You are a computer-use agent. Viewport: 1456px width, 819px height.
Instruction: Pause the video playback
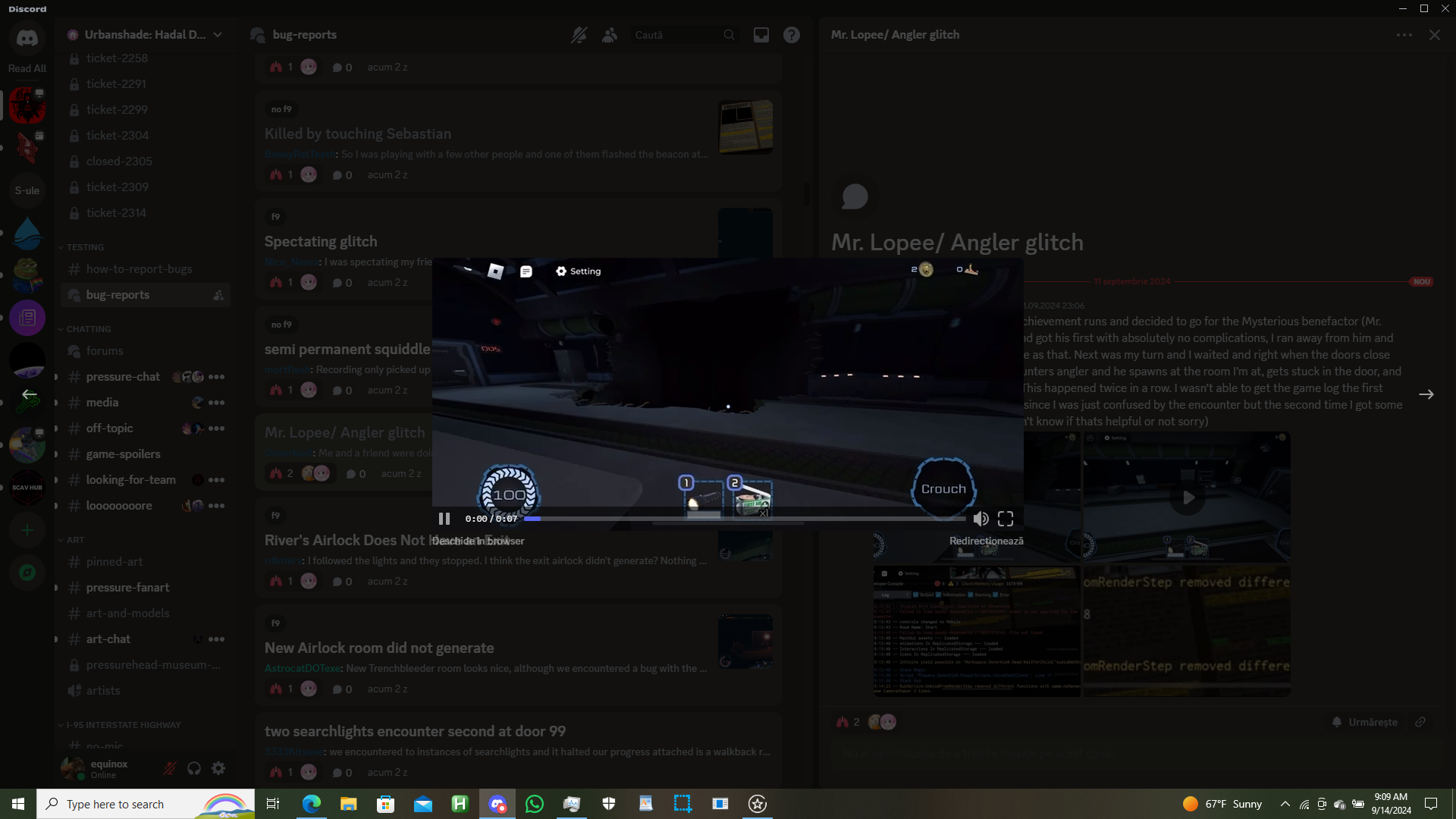click(x=444, y=519)
